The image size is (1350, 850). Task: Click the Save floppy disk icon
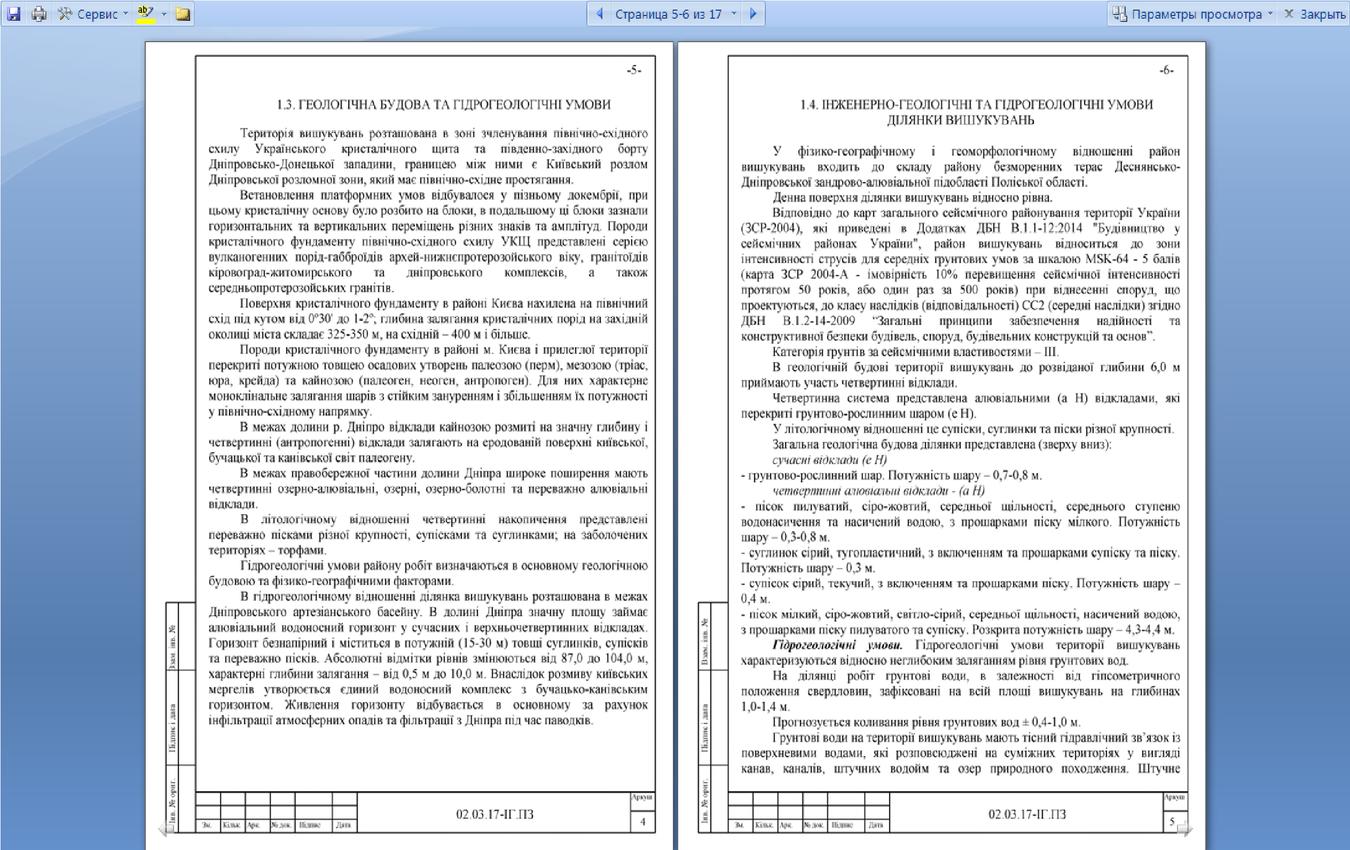tap(14, 14)
